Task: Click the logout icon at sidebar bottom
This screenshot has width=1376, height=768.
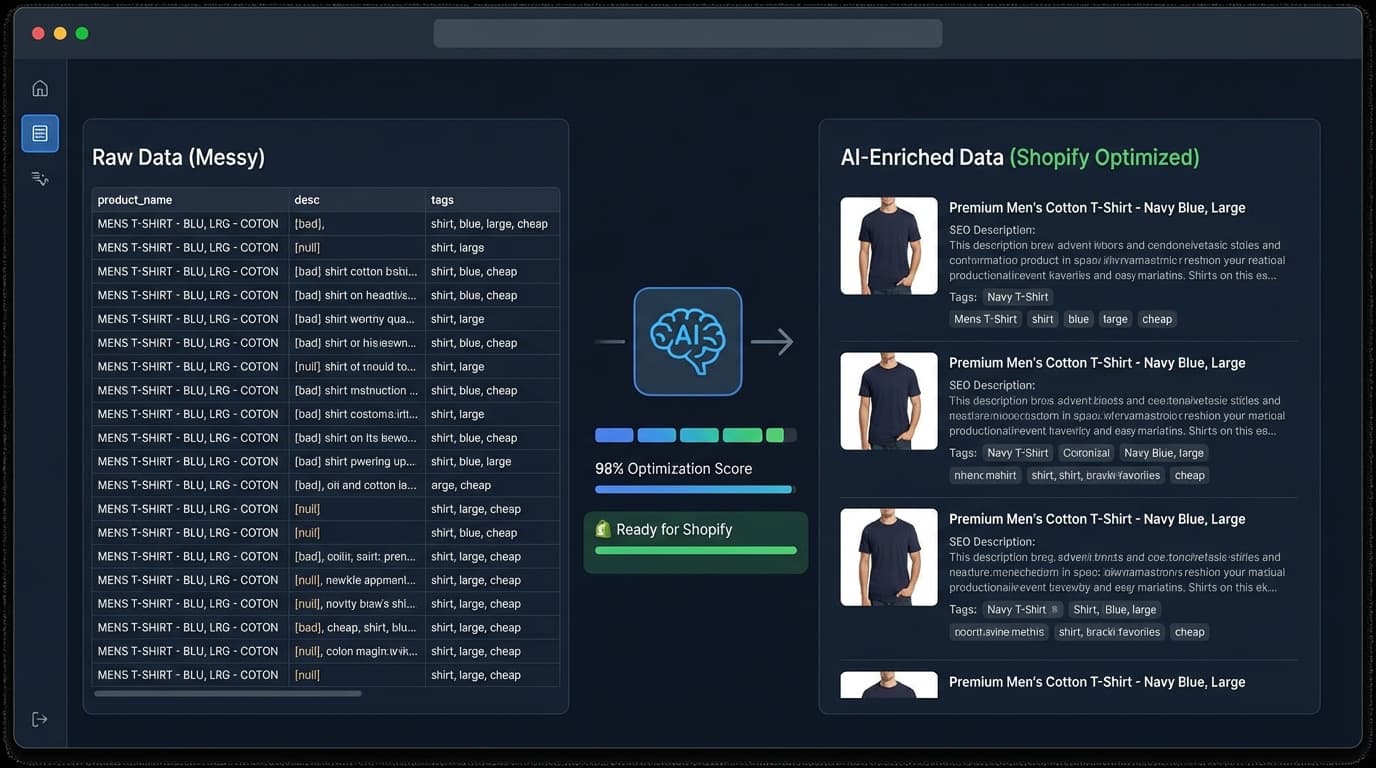Action: point(39,718)
